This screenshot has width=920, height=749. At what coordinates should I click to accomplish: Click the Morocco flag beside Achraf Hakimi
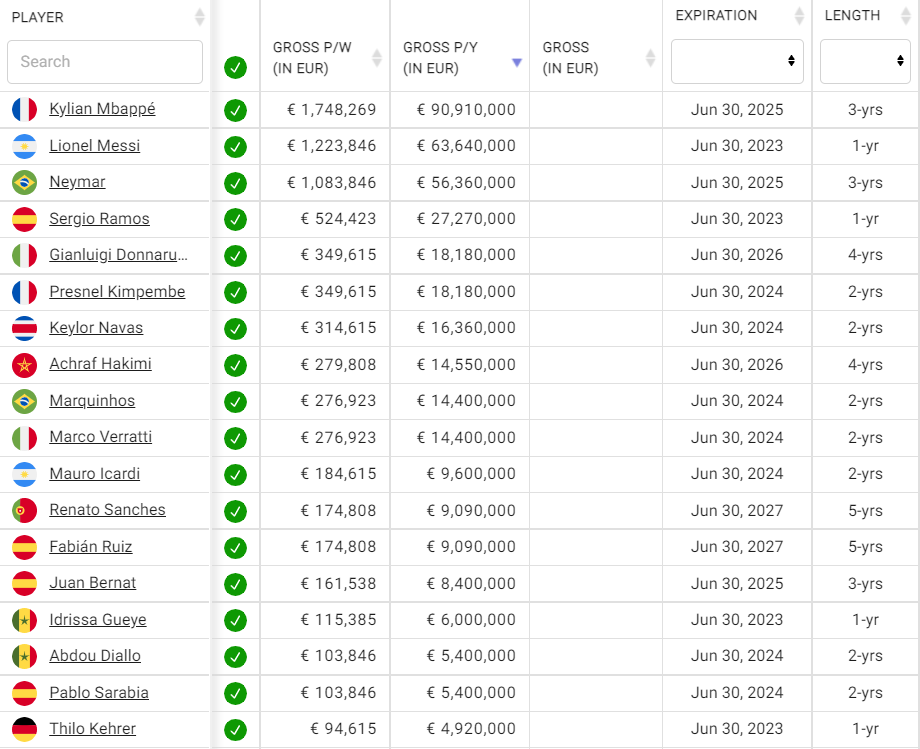(24, 364)
